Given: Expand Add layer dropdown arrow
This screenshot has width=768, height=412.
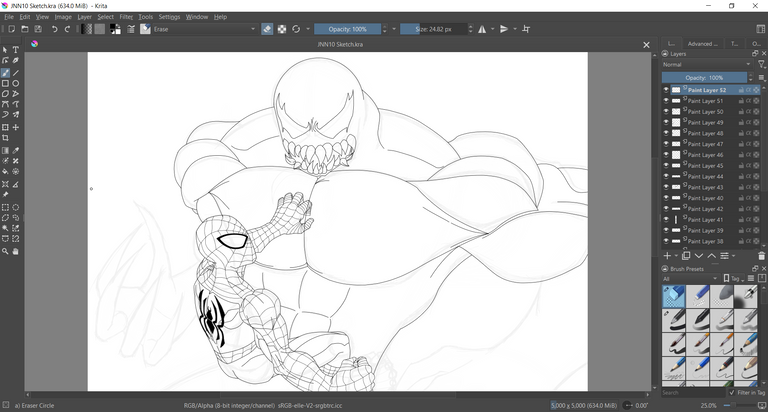Looking at the screenshot, I should [x=676, y=256].
